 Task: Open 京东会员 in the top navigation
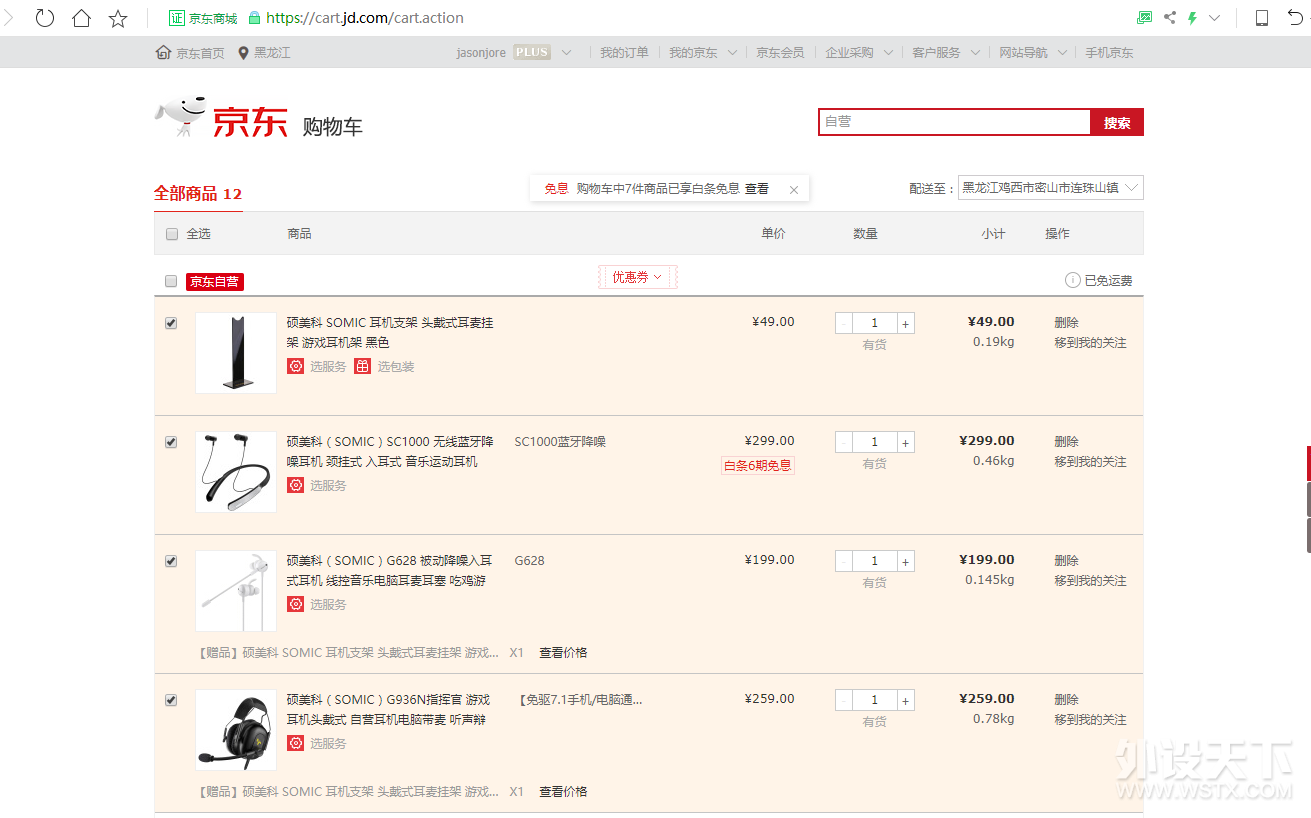(x=780, y=52)
